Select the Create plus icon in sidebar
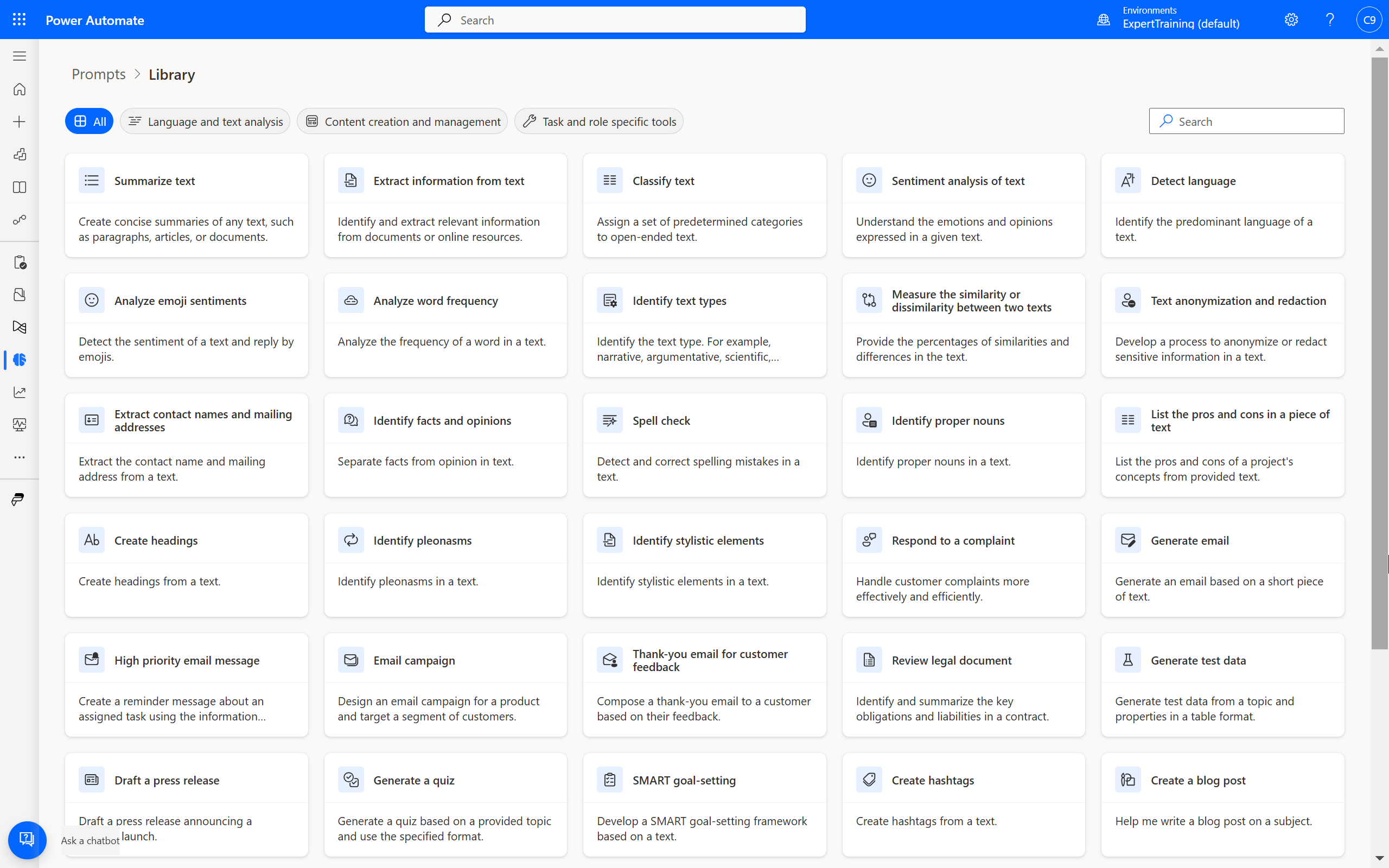 click(19, 121)
